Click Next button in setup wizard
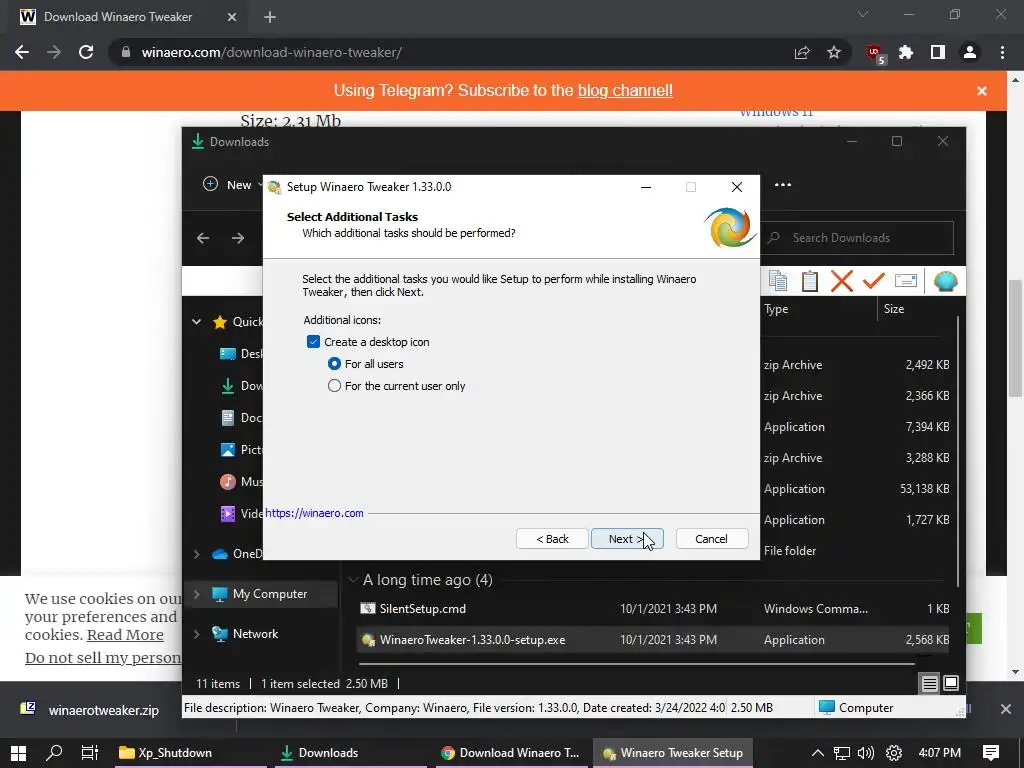The height and width of the screenshot is (768, 1024). [627, 539]
